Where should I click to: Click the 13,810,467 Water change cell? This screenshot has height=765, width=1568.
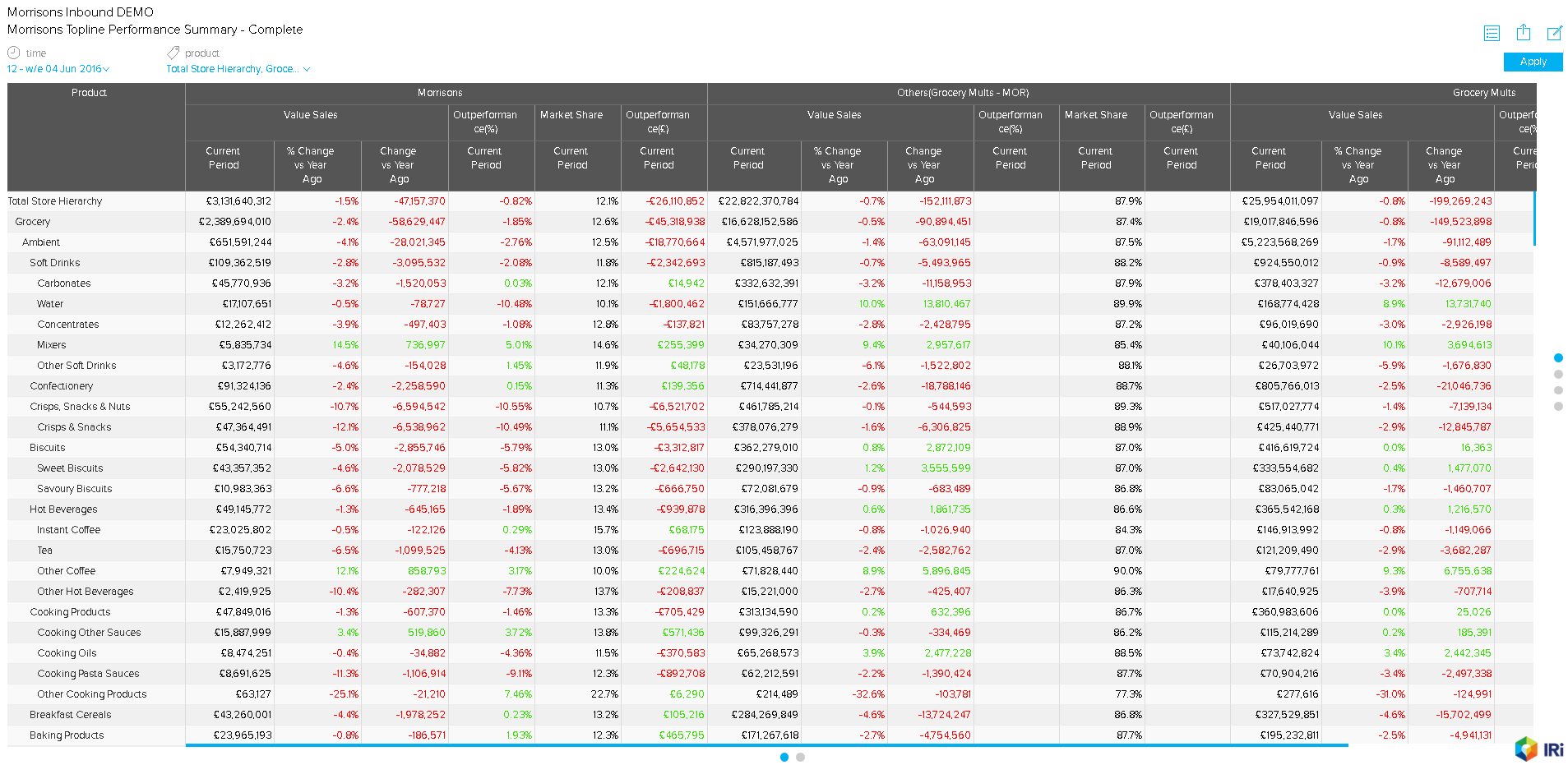click(x=931, y=304)
